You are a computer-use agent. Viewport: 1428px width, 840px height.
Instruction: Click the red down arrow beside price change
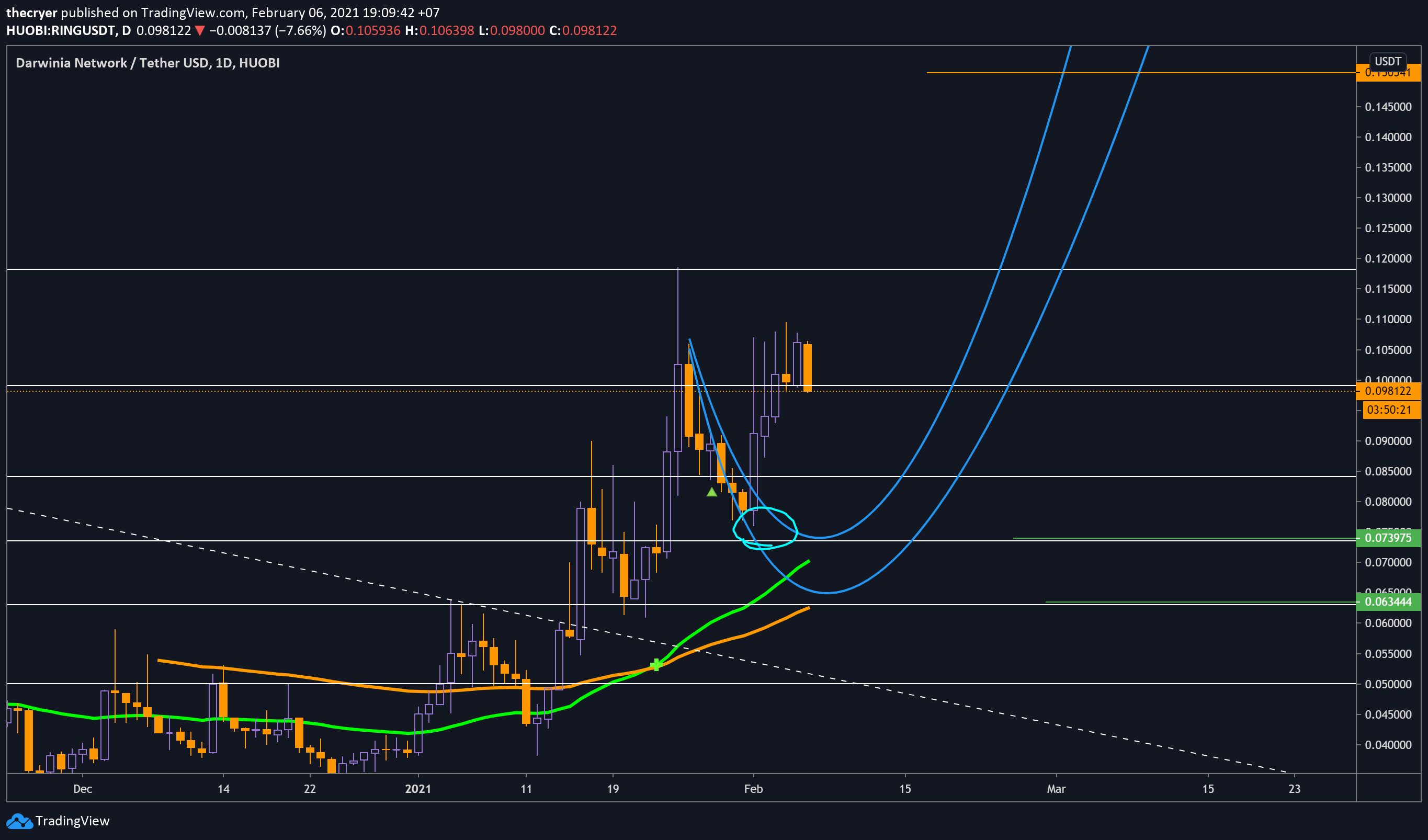(199, 31)
